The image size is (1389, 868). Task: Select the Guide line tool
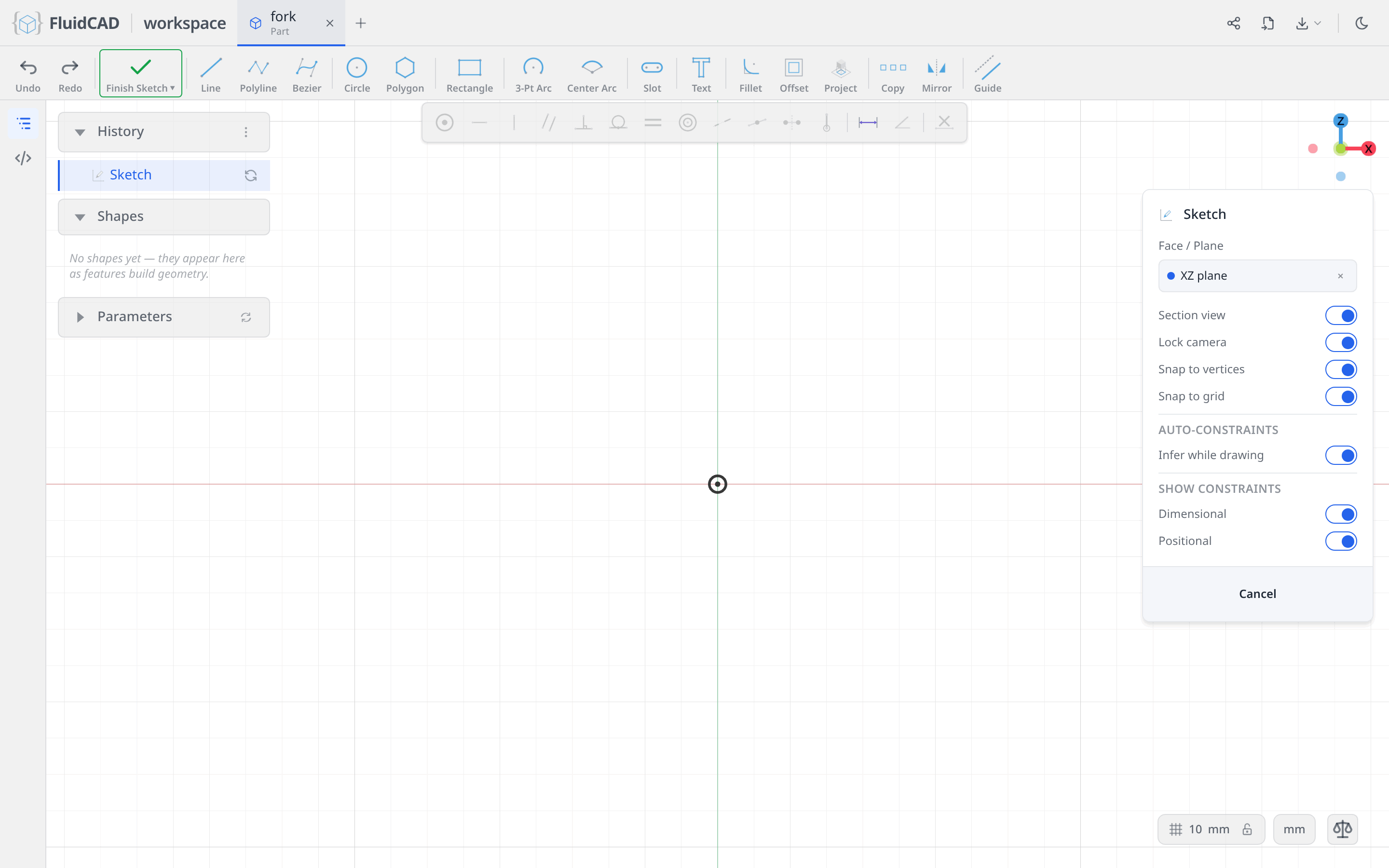(x=988, y=75)
